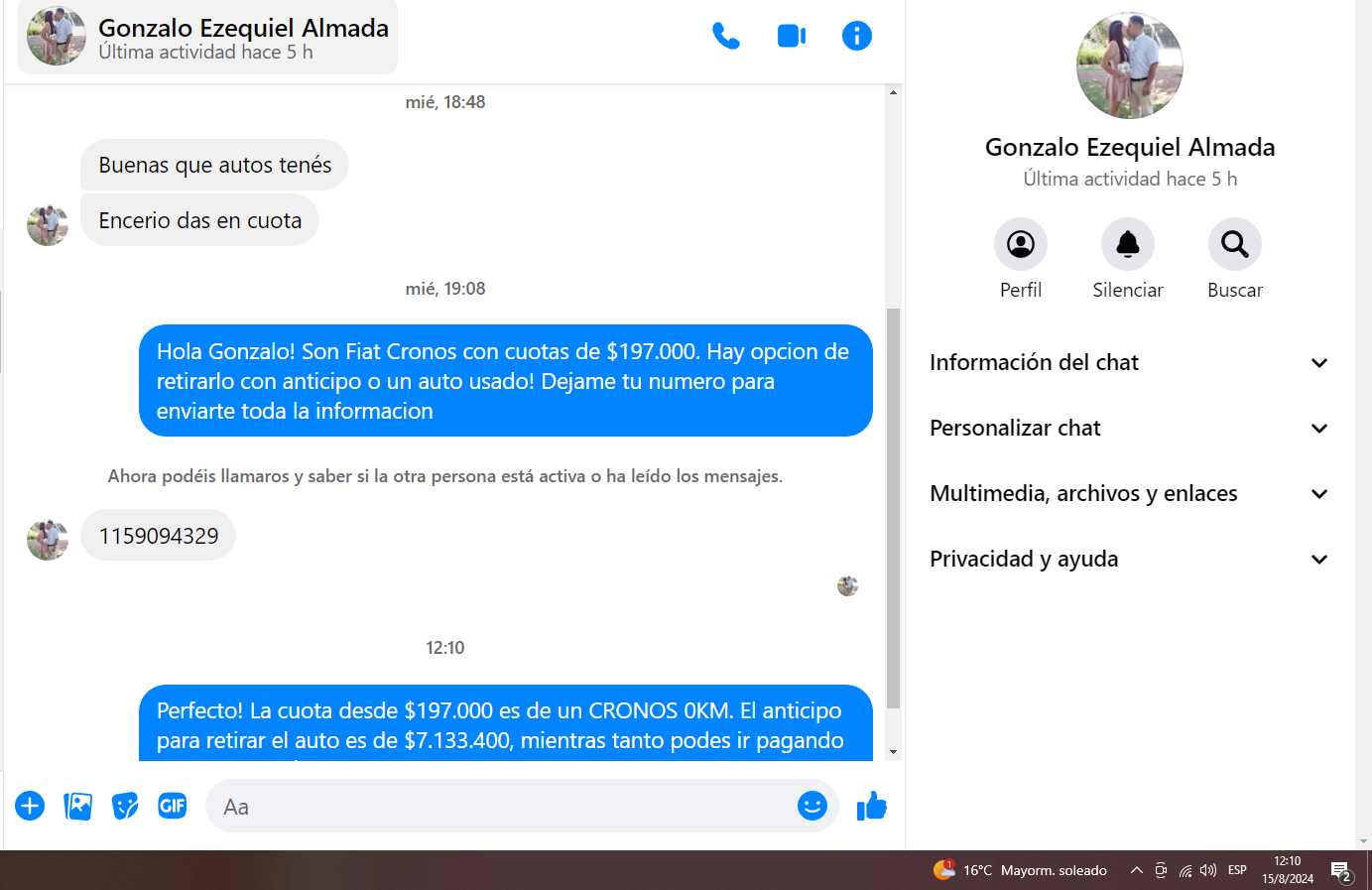Expand Multimedia, archivos y enlaces section
The height and width of the screenshot is (890, 1372).
pos(1129,494)
